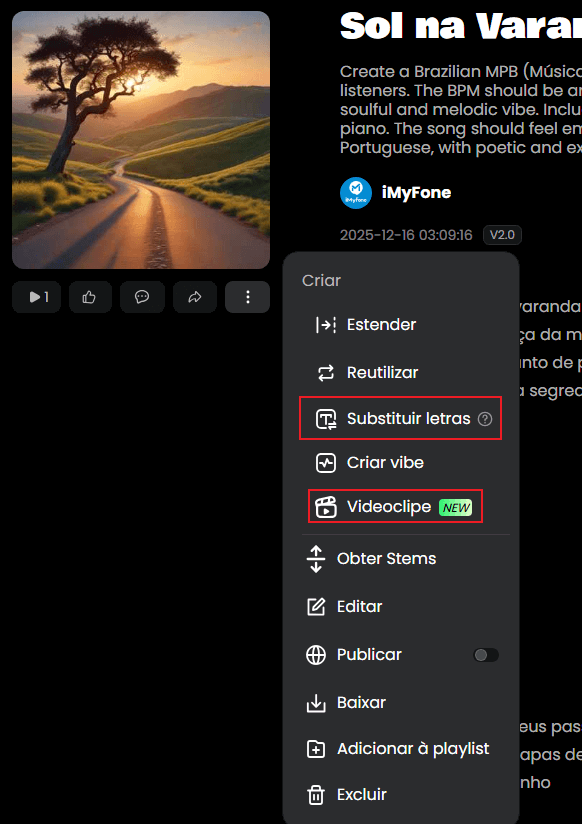Choose Substituir letras from the menu

tap(398, 418)
